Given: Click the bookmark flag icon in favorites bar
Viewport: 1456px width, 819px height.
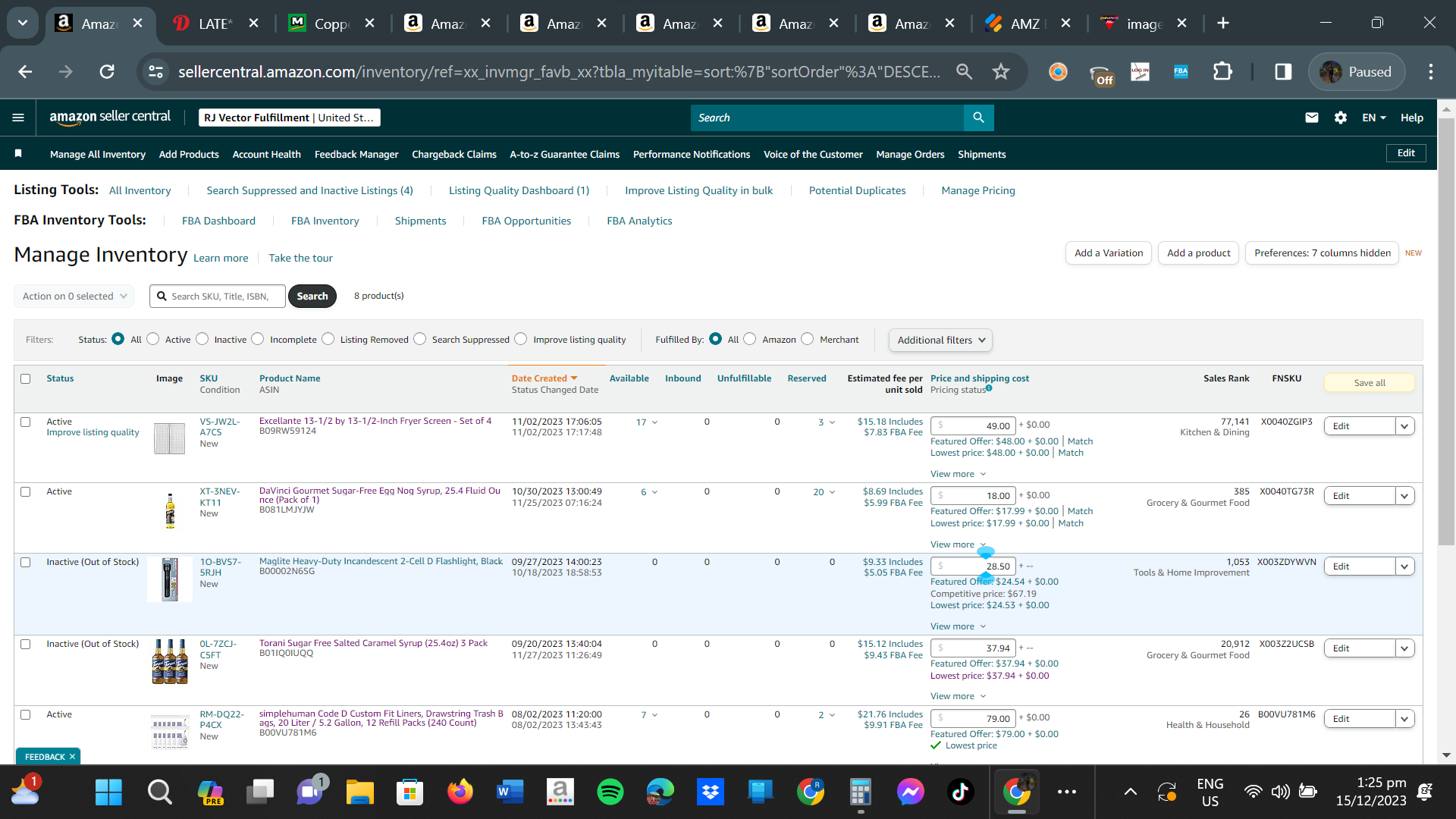Looking at the screenshot, I should 18,153.
